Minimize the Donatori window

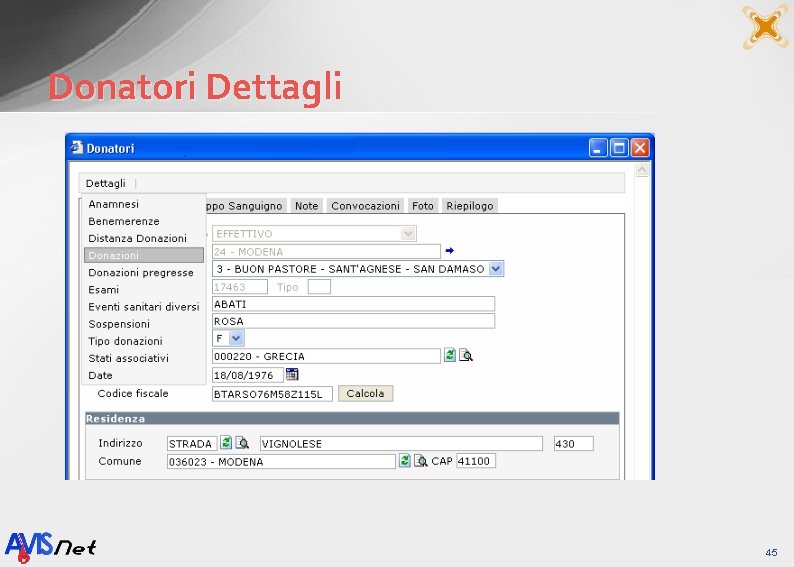tap(598, 148)
